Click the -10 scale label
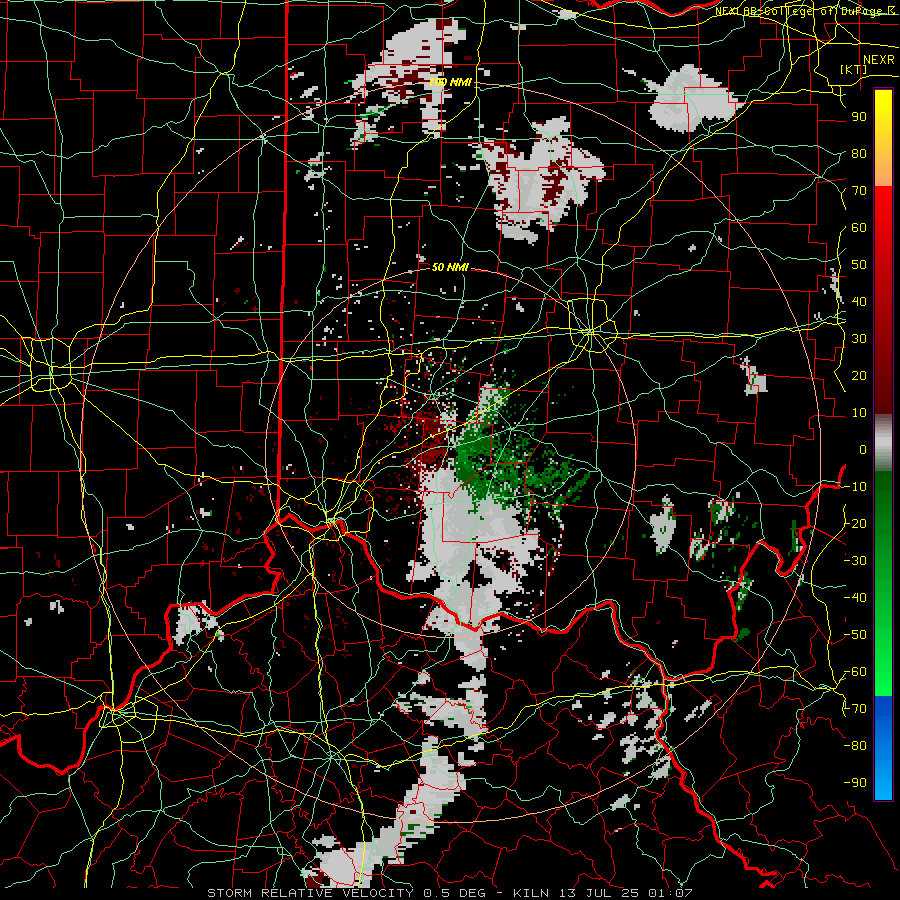Screen dimensions: 900x900 [x=856, y=487]
